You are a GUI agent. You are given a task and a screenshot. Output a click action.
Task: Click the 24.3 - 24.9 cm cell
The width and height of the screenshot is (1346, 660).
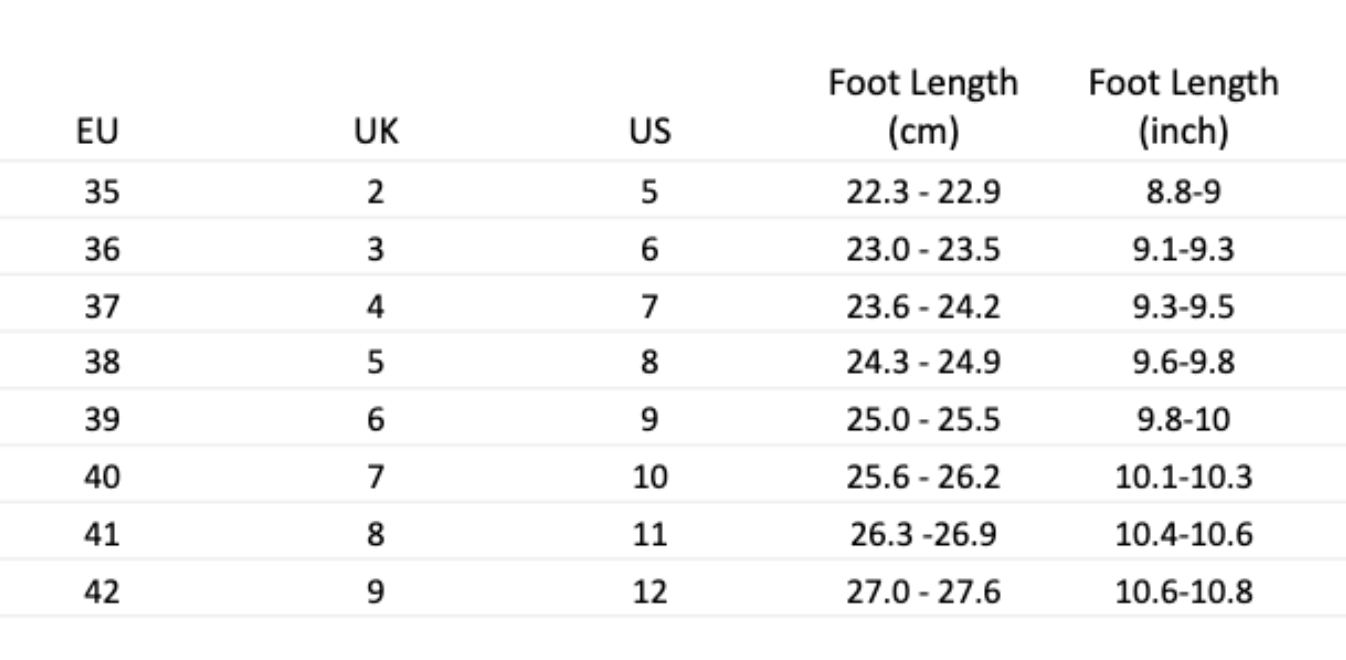pos(922,362)
